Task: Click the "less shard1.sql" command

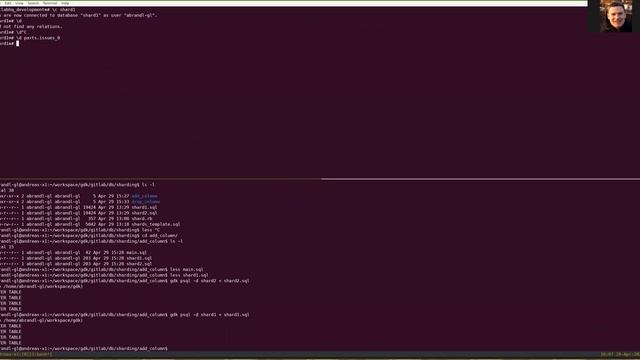Action: (x=189, y=276)
